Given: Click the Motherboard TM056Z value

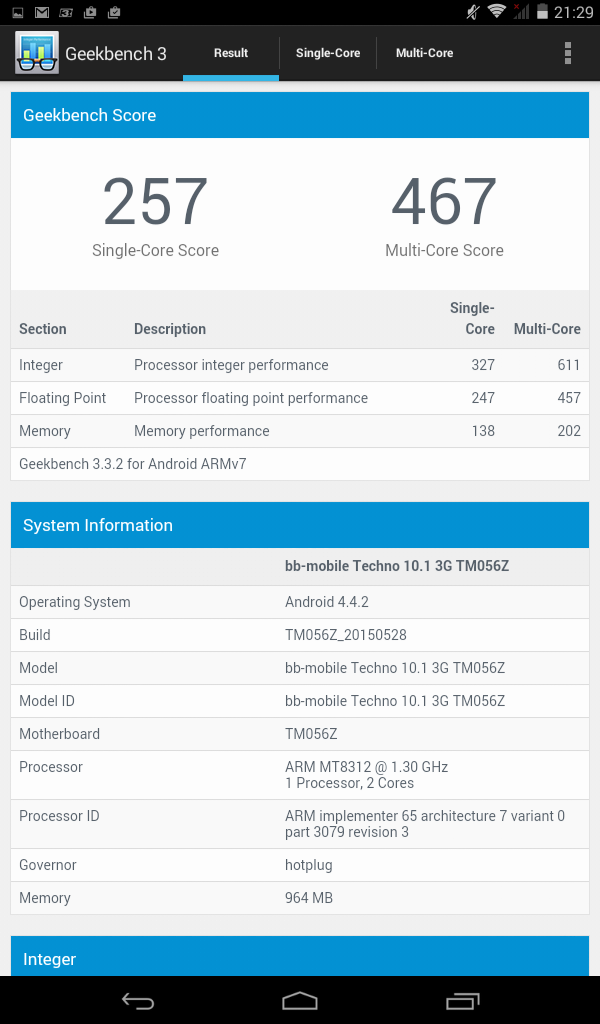Looking at the screenshot, I should [x=311, y=734].
